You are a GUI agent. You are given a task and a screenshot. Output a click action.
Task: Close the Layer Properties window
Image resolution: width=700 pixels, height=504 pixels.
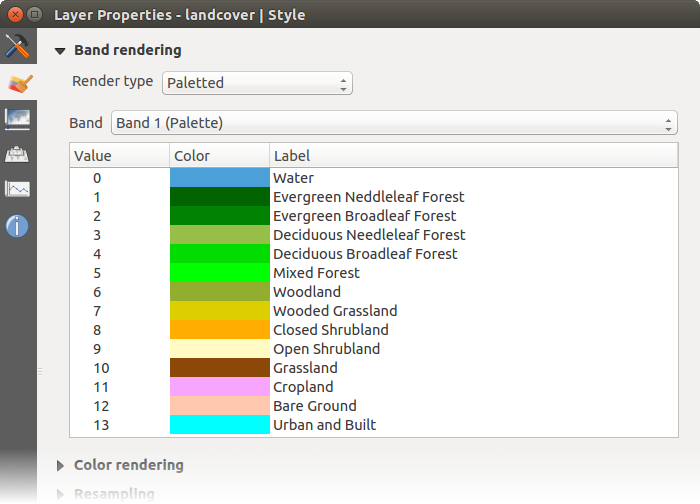pyautogui.click(x=13, y=15)
